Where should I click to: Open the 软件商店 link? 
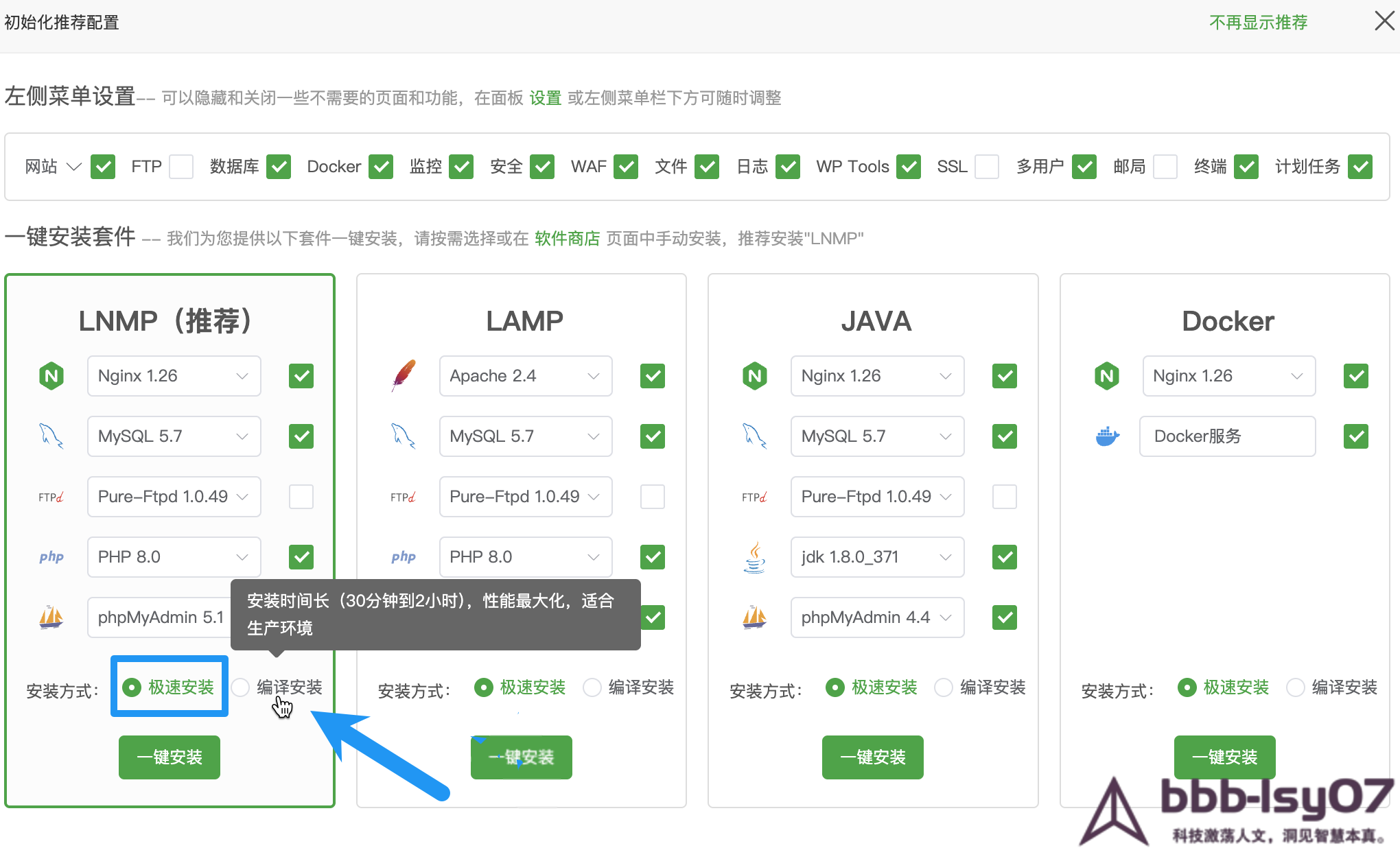tap(568, 239)
